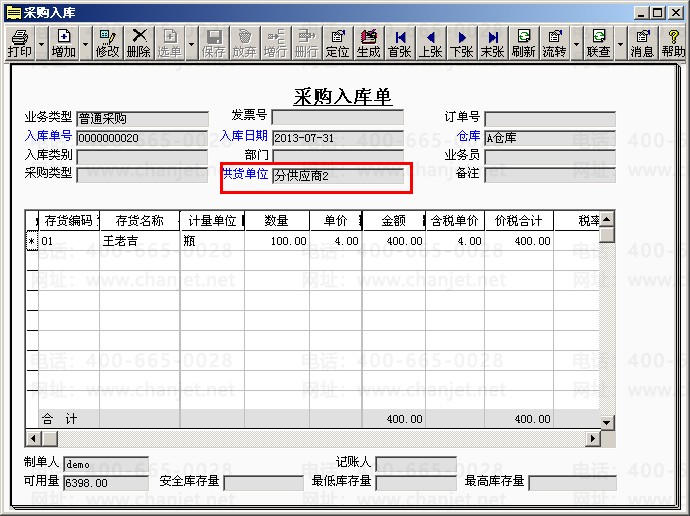This screenshot has width=690, height=516.
Task: Select the cell with 王老吉
Action: 140,241
